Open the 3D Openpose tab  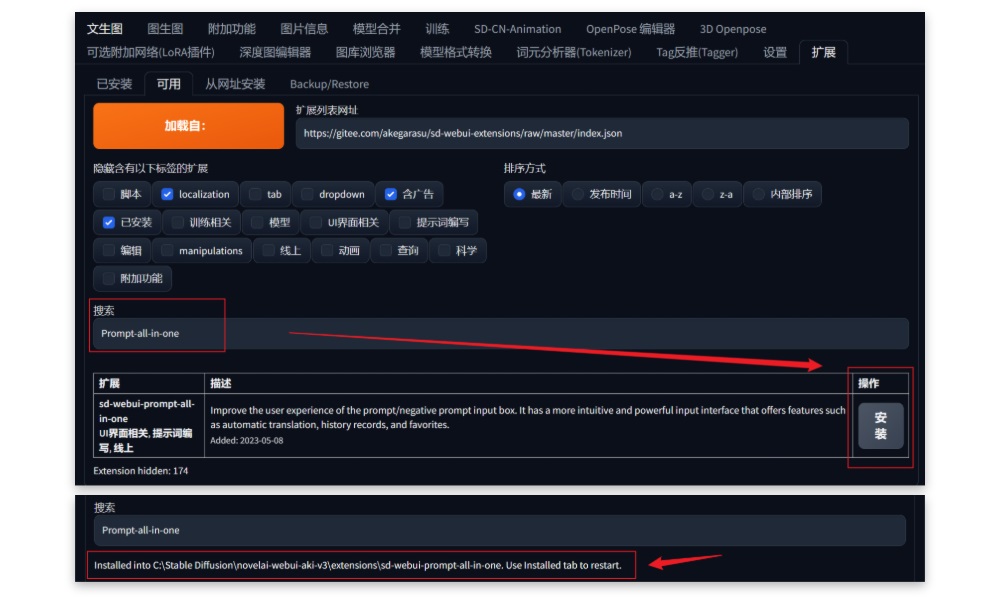[x=733, y=29]
